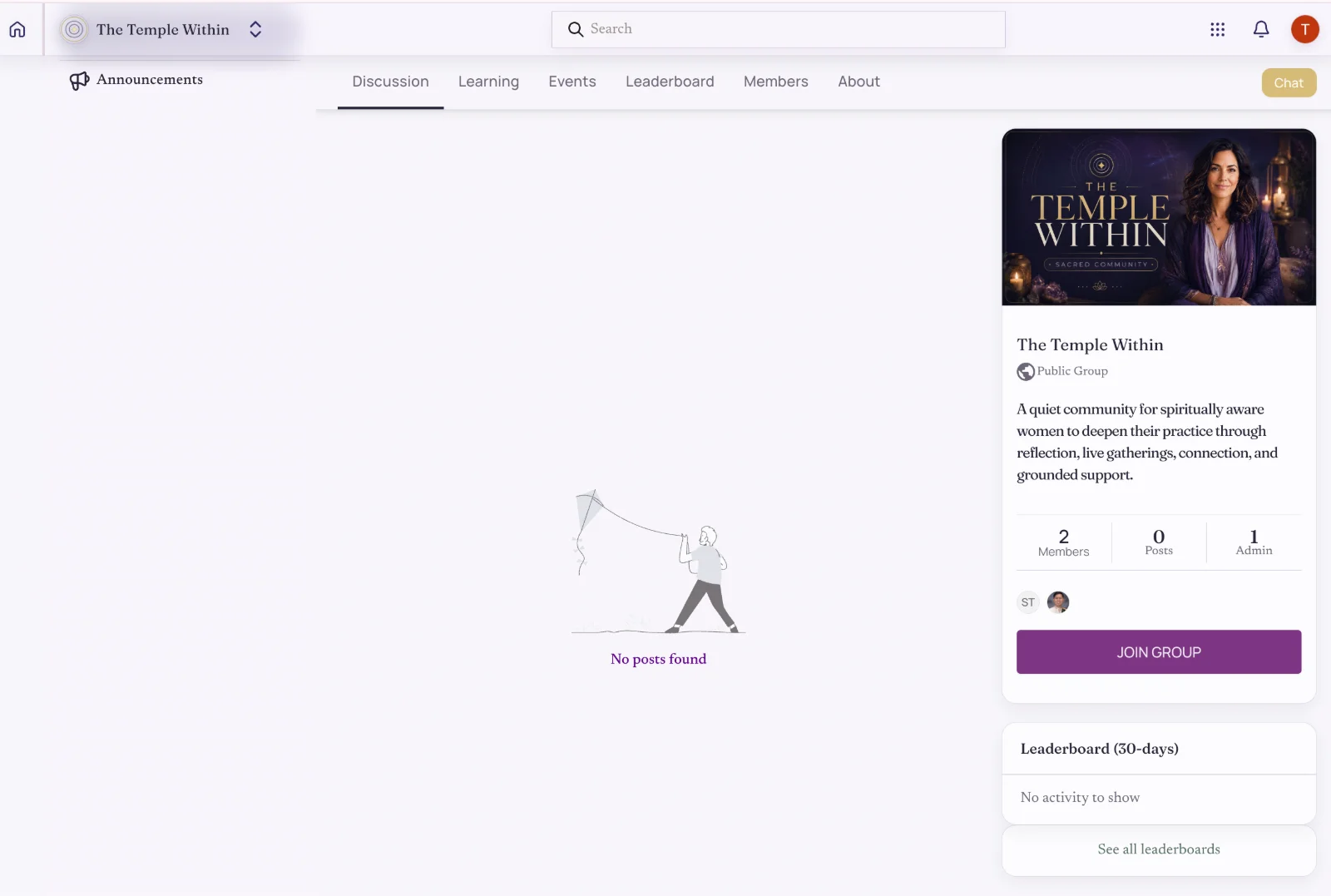Screen dimensions: 1331x896
Task: Click the ST member avatar
Action: 1028,602
